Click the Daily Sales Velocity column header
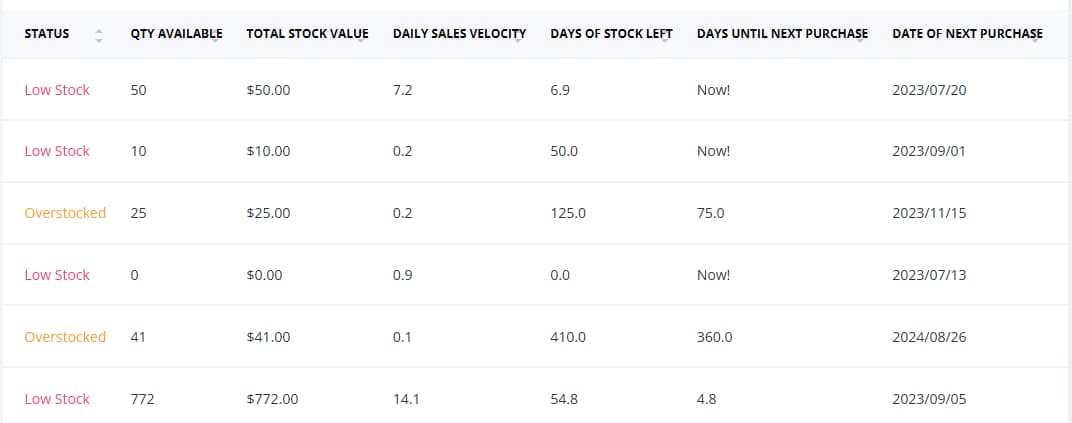Image resolution: width=1072 pixels, height=423 pixels. 459,34
